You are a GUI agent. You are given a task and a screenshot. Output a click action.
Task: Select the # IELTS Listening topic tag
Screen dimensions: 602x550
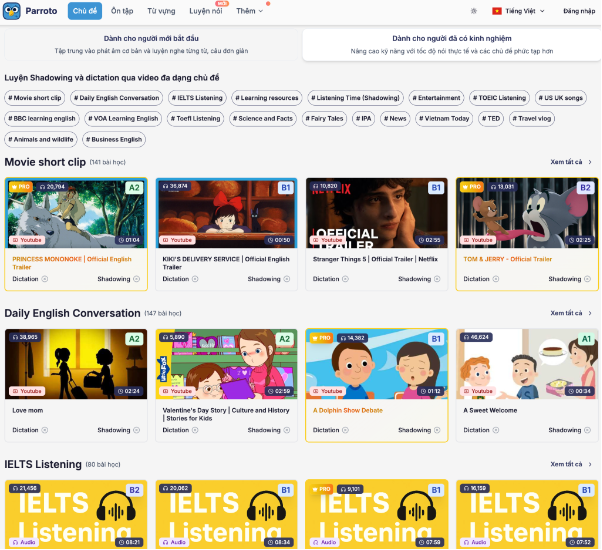pos(198,98)
